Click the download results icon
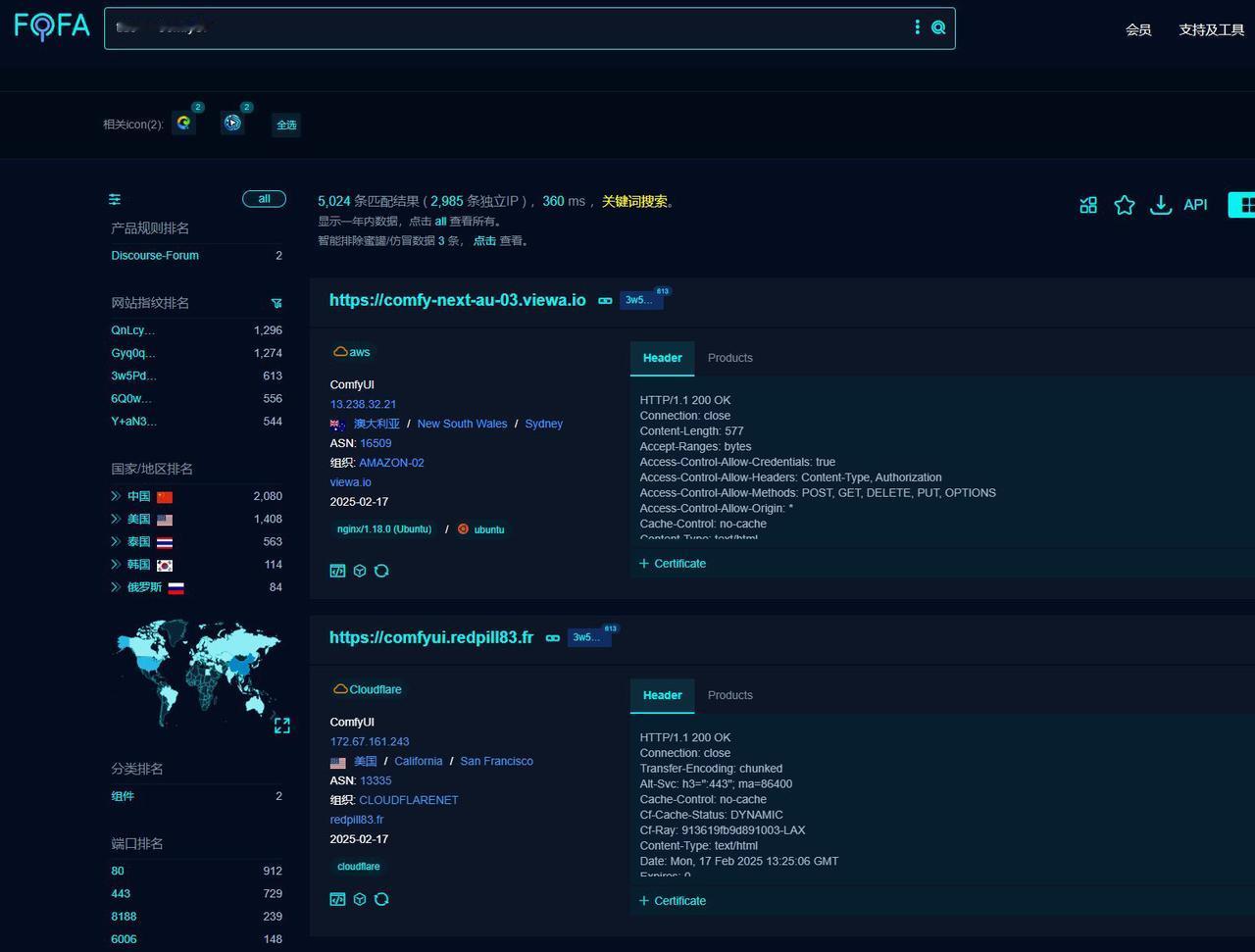Screen dimensions: 1255x952 pos(1161,205)
